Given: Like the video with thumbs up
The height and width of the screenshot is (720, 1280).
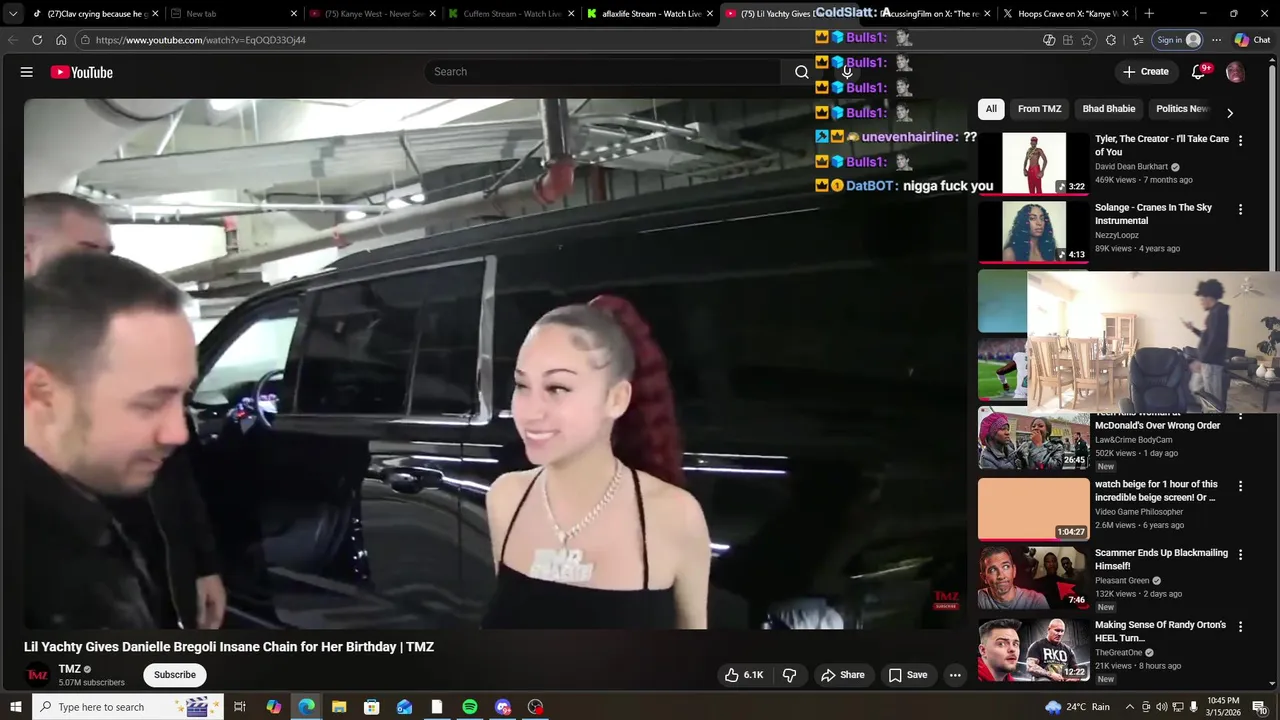Looking at the screenshot, I should [744, 675].
